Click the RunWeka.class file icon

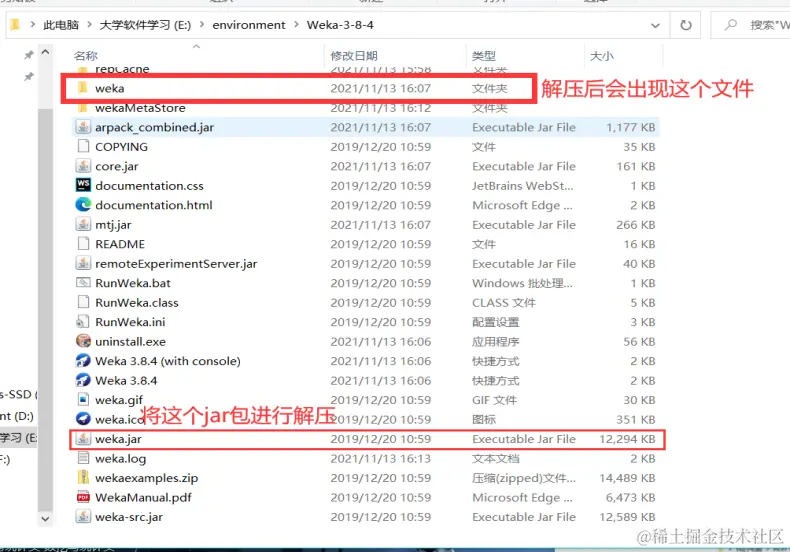point(83,302)
